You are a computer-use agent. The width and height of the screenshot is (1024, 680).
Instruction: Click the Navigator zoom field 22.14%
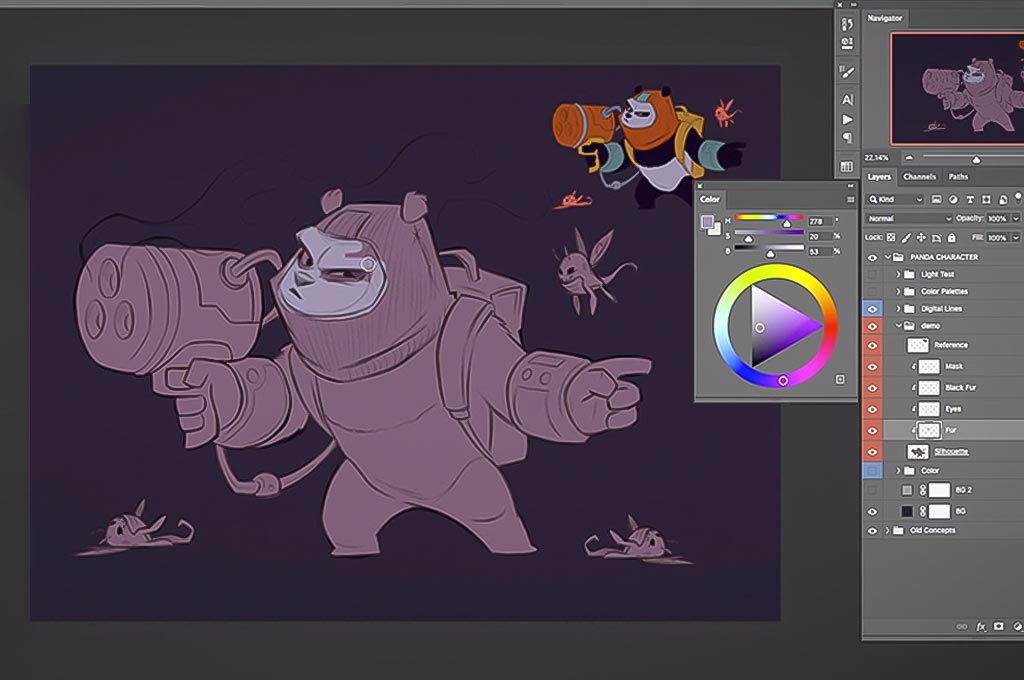877,158
